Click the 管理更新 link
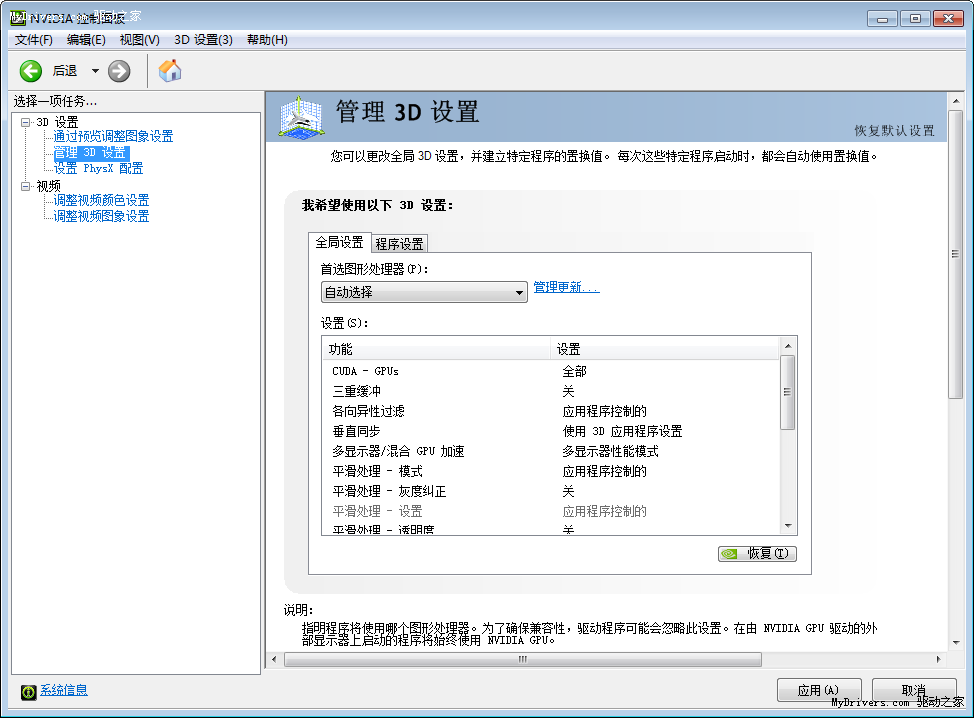This screenshot has height=718, width=974. pos(566,287)
